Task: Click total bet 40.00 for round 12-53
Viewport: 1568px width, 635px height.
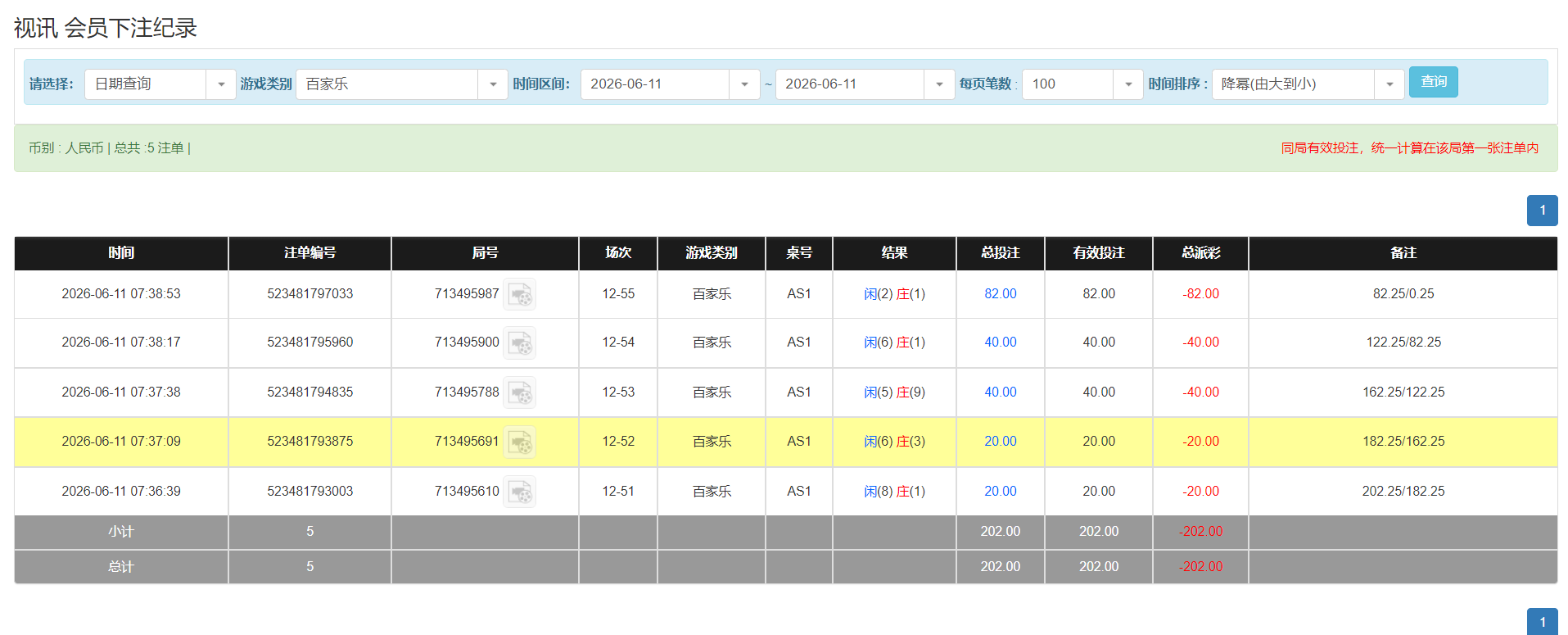Action: pyautogui.click(x=1001, y=392)
